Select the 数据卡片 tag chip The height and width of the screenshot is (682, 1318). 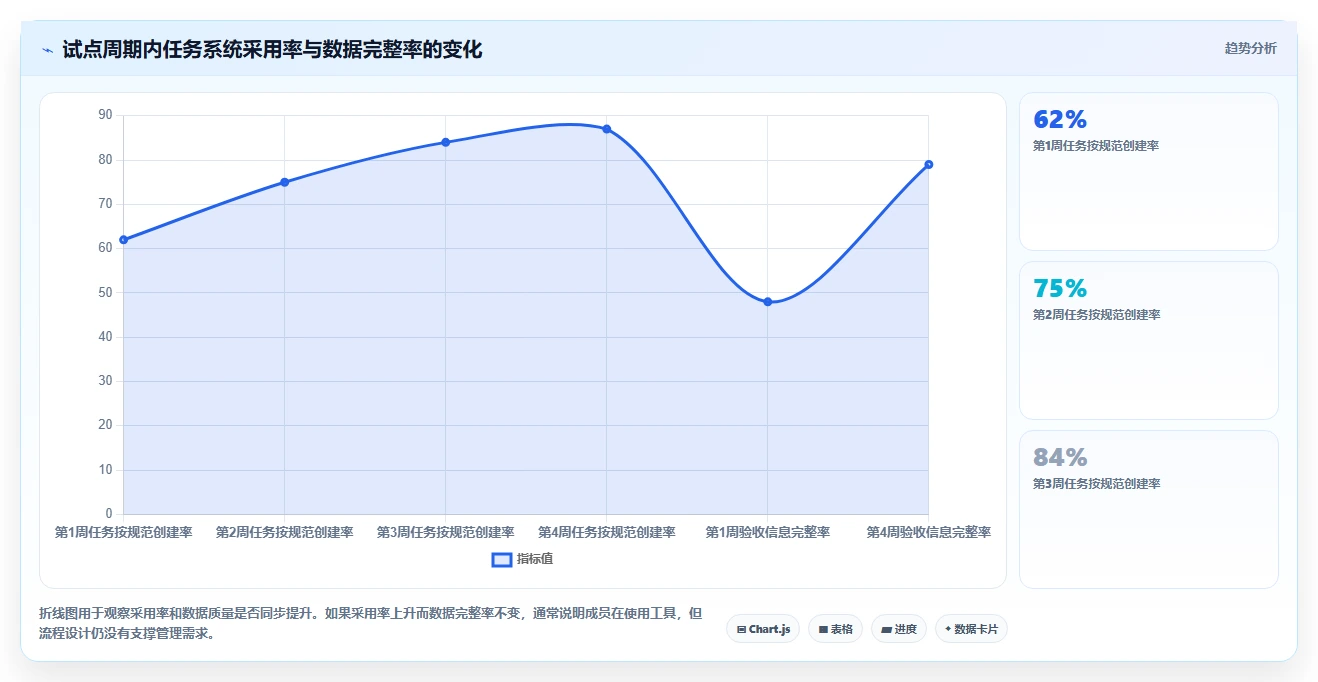coord(971,629)
